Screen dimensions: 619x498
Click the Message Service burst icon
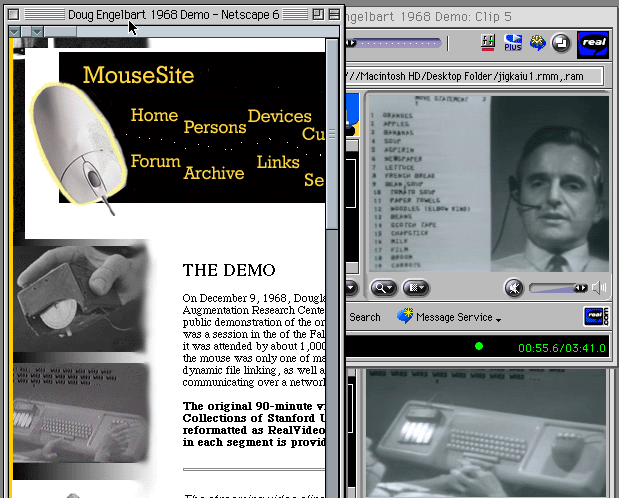(405, 316)
